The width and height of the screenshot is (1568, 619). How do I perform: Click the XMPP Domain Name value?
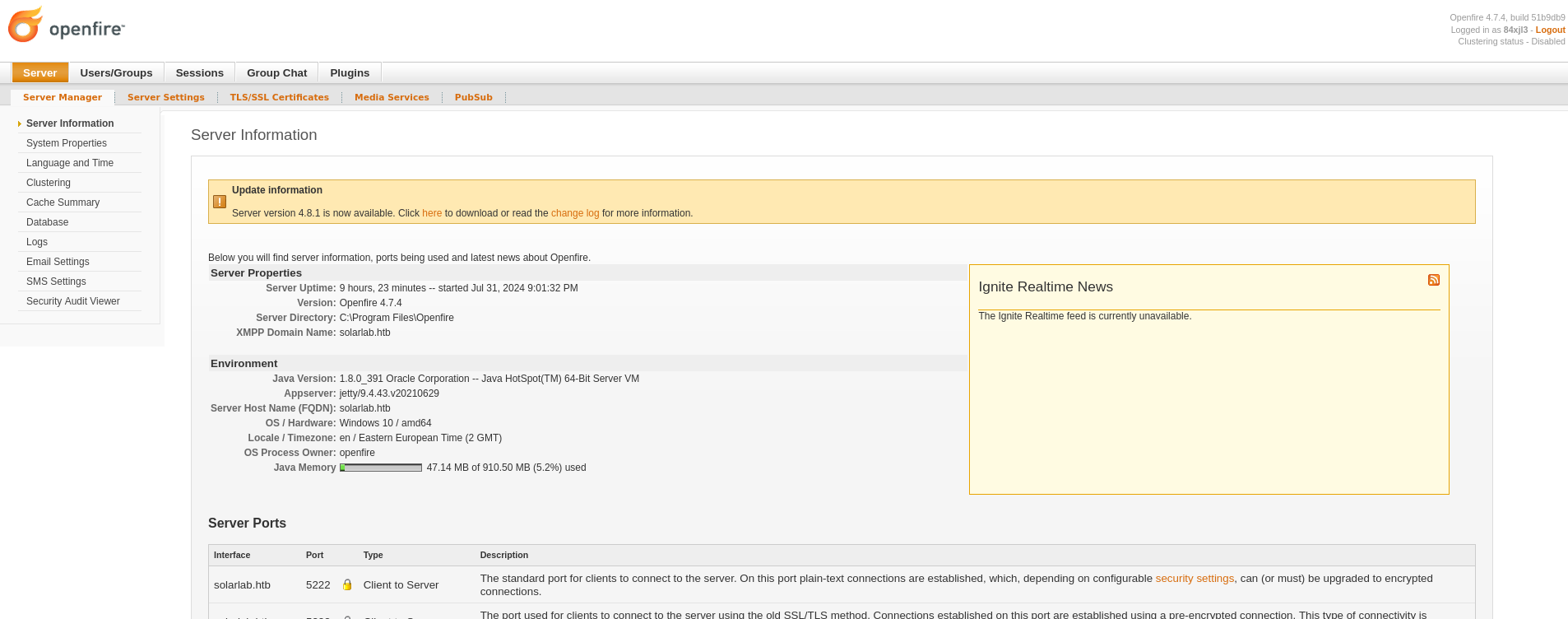tap(364, 333)
